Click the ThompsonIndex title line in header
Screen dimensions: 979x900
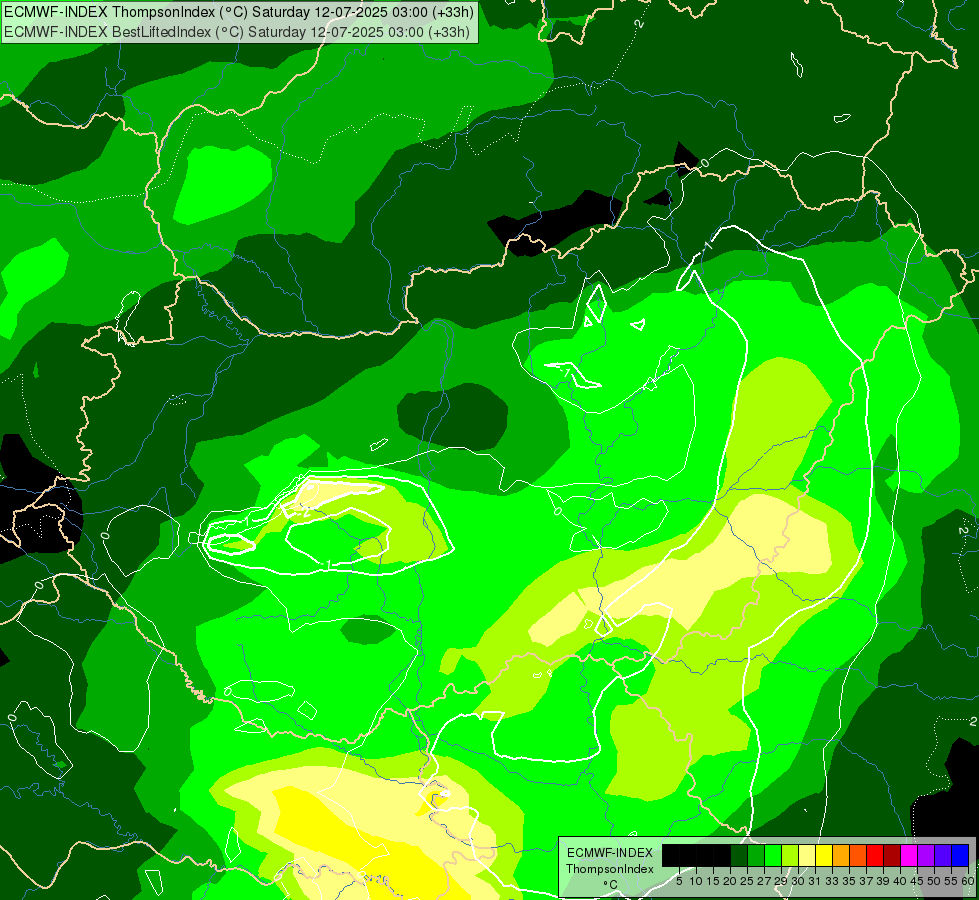[239, 12]
